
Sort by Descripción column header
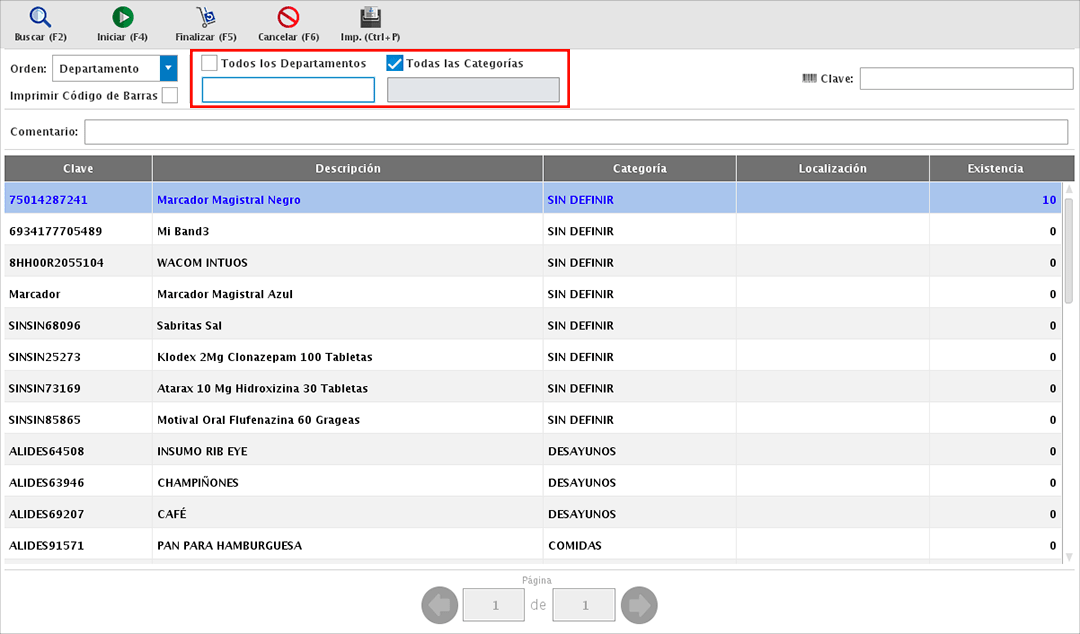(x=347, y=169)
